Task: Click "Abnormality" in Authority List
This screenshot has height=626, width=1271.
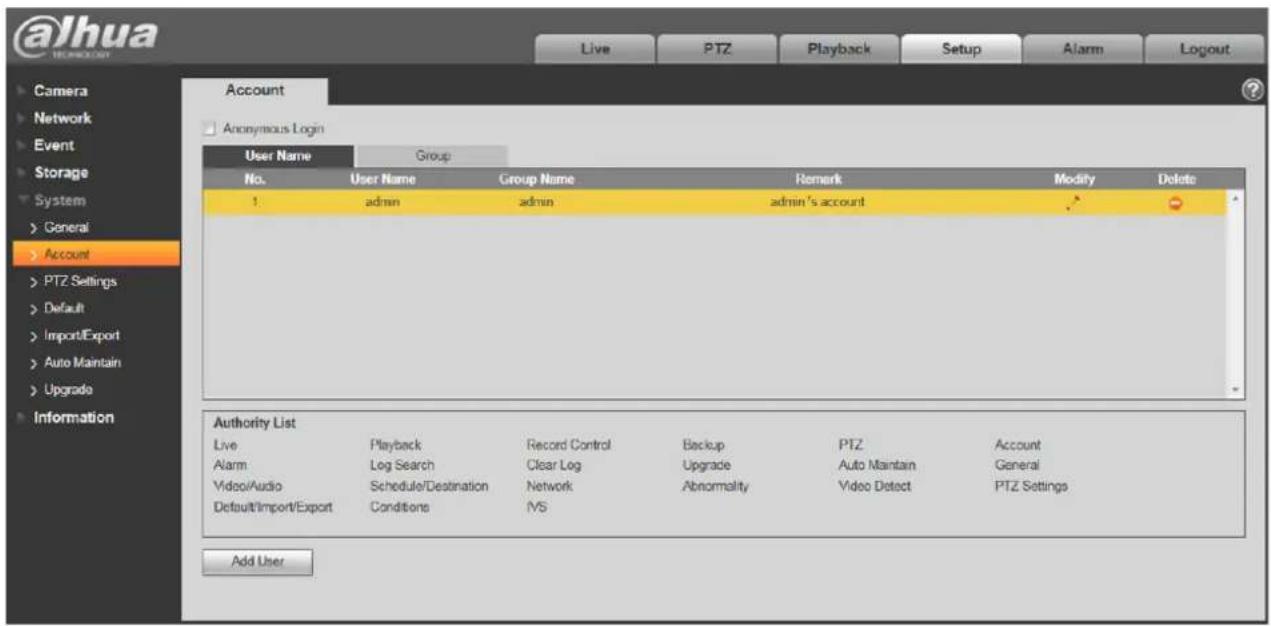Action: (715, 486)
